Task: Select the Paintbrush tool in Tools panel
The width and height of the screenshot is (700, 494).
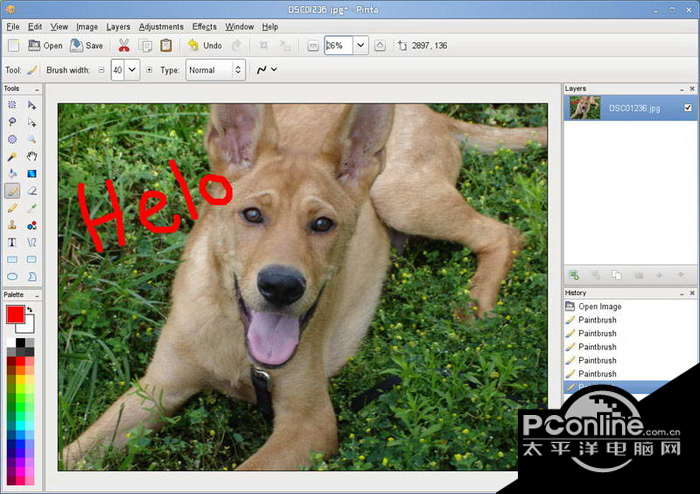Action: pos(12,191)
